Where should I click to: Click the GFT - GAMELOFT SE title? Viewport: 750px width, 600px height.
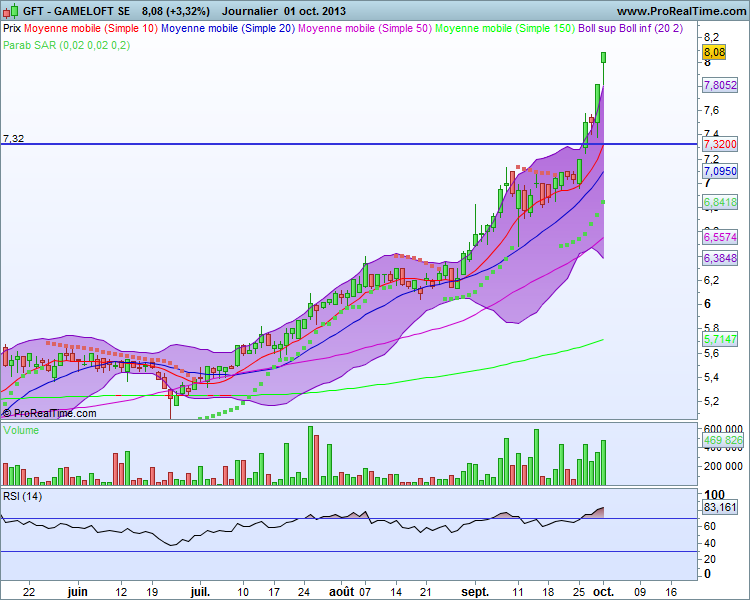77,11
